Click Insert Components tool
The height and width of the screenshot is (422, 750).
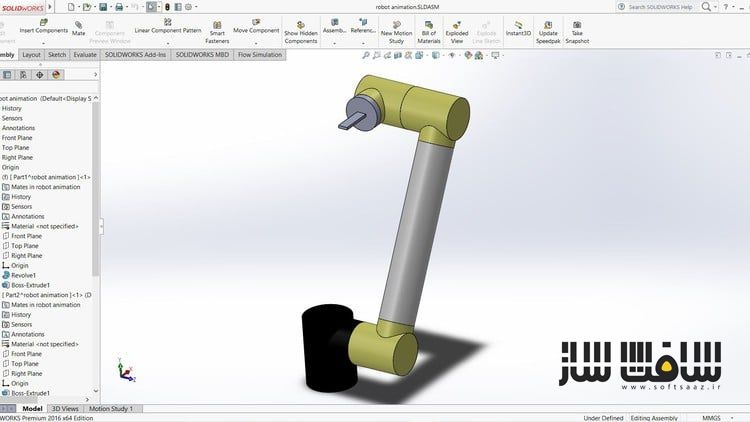click(x=44, y=26)
